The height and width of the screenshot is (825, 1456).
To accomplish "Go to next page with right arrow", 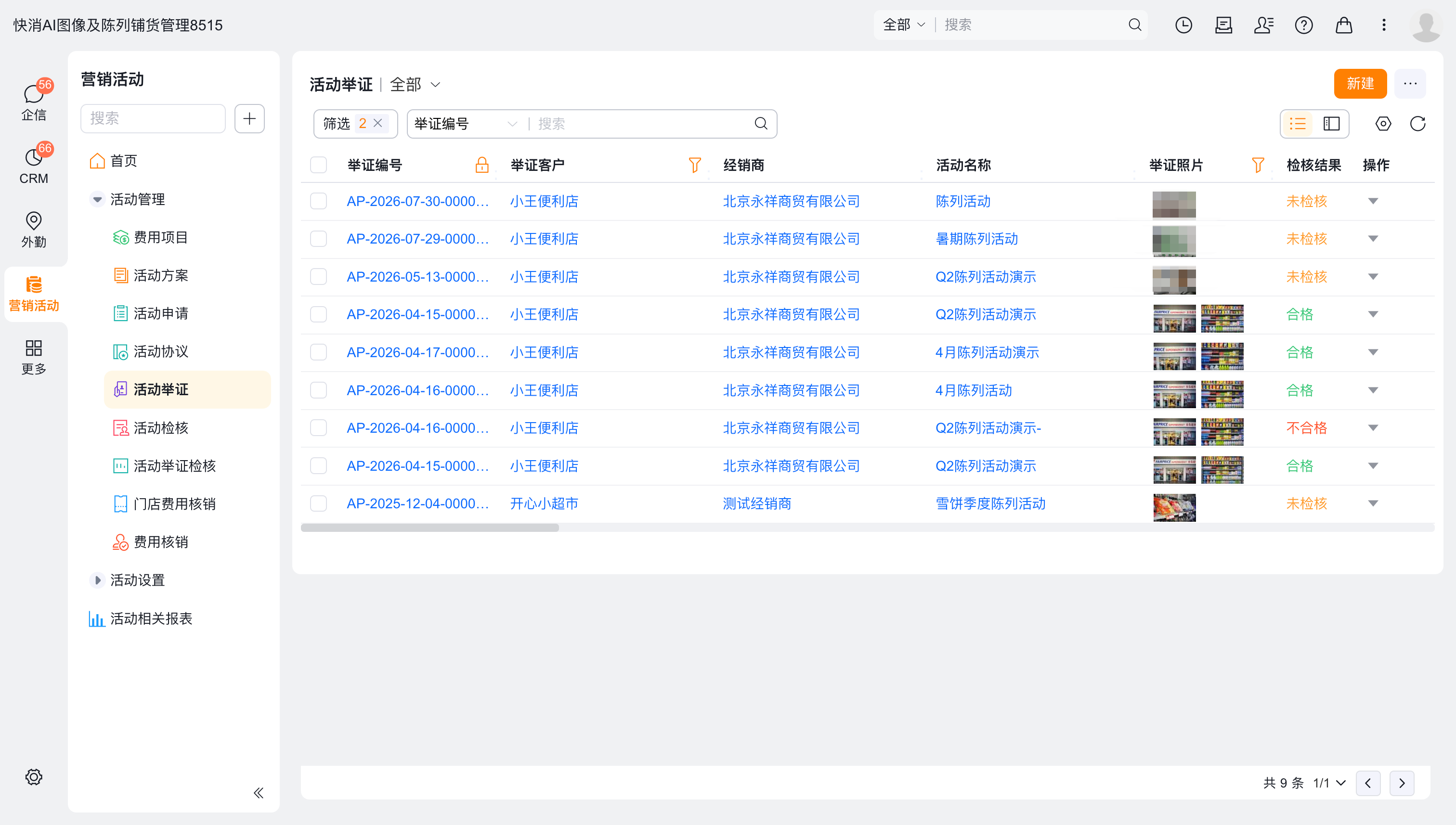I will (1402, 783).
